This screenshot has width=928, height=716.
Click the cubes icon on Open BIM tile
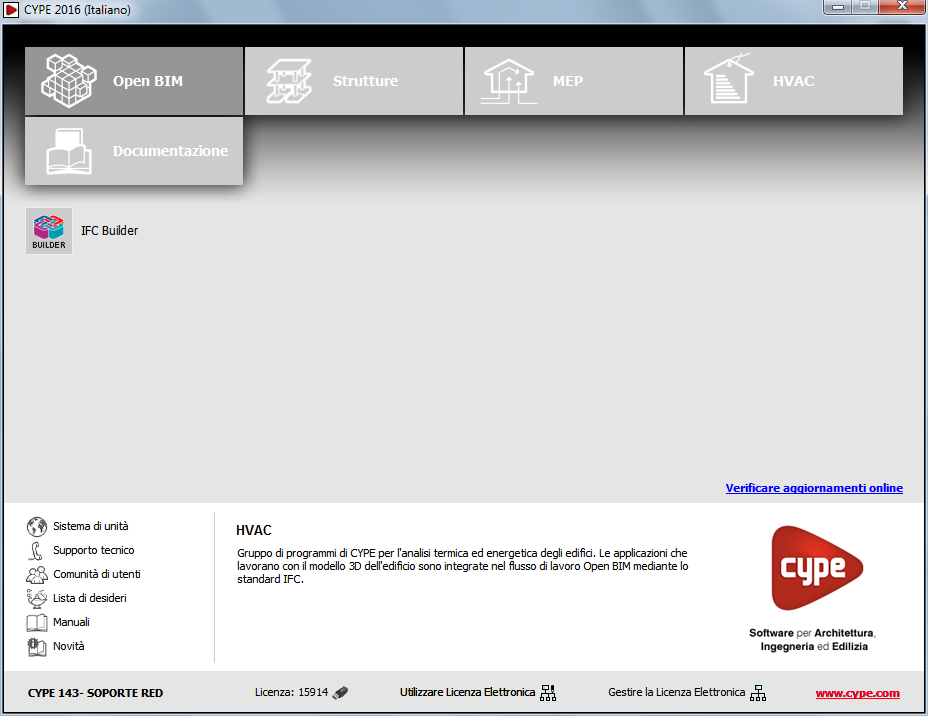69,80
